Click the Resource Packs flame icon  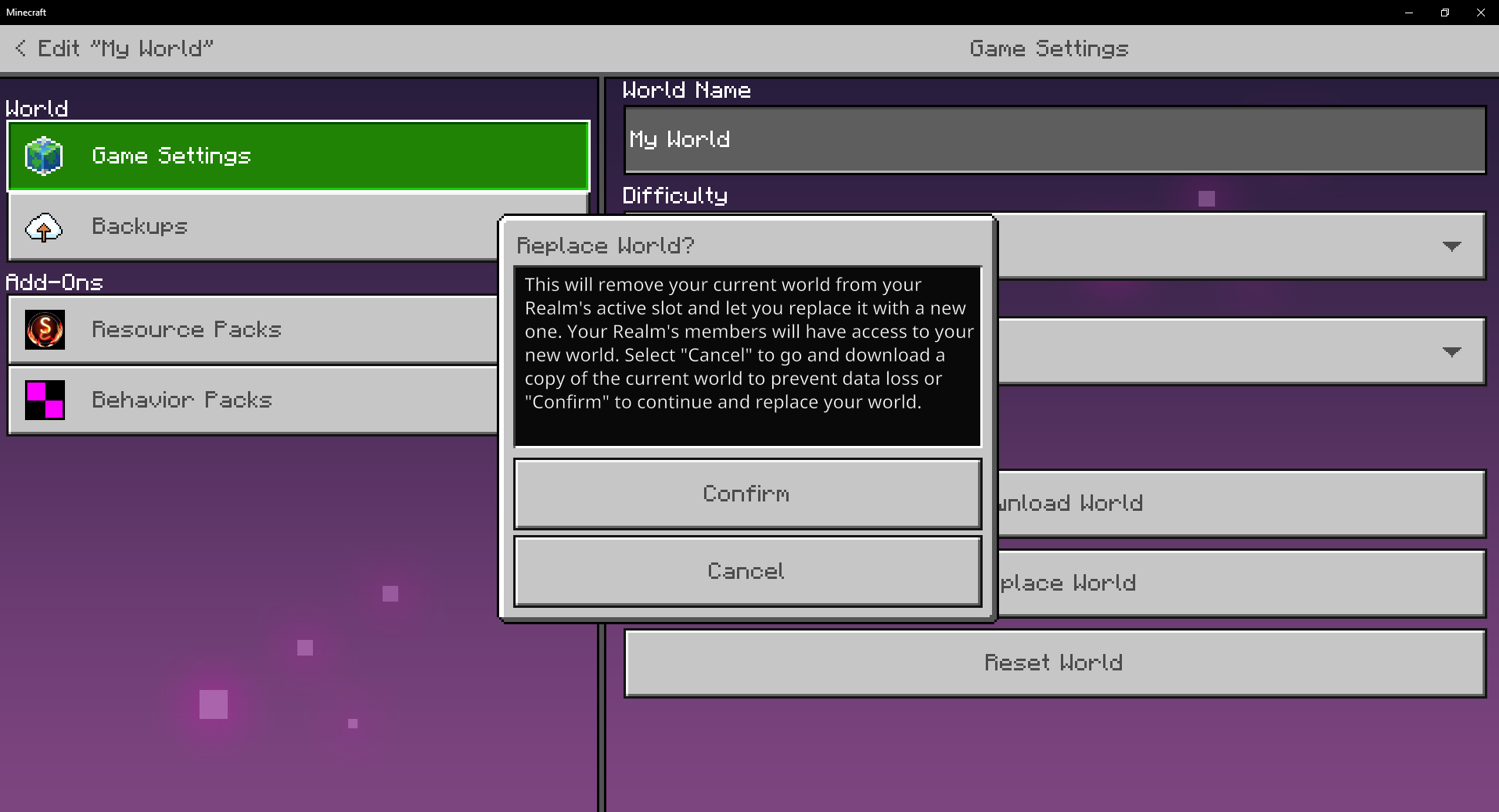(45, 329)
